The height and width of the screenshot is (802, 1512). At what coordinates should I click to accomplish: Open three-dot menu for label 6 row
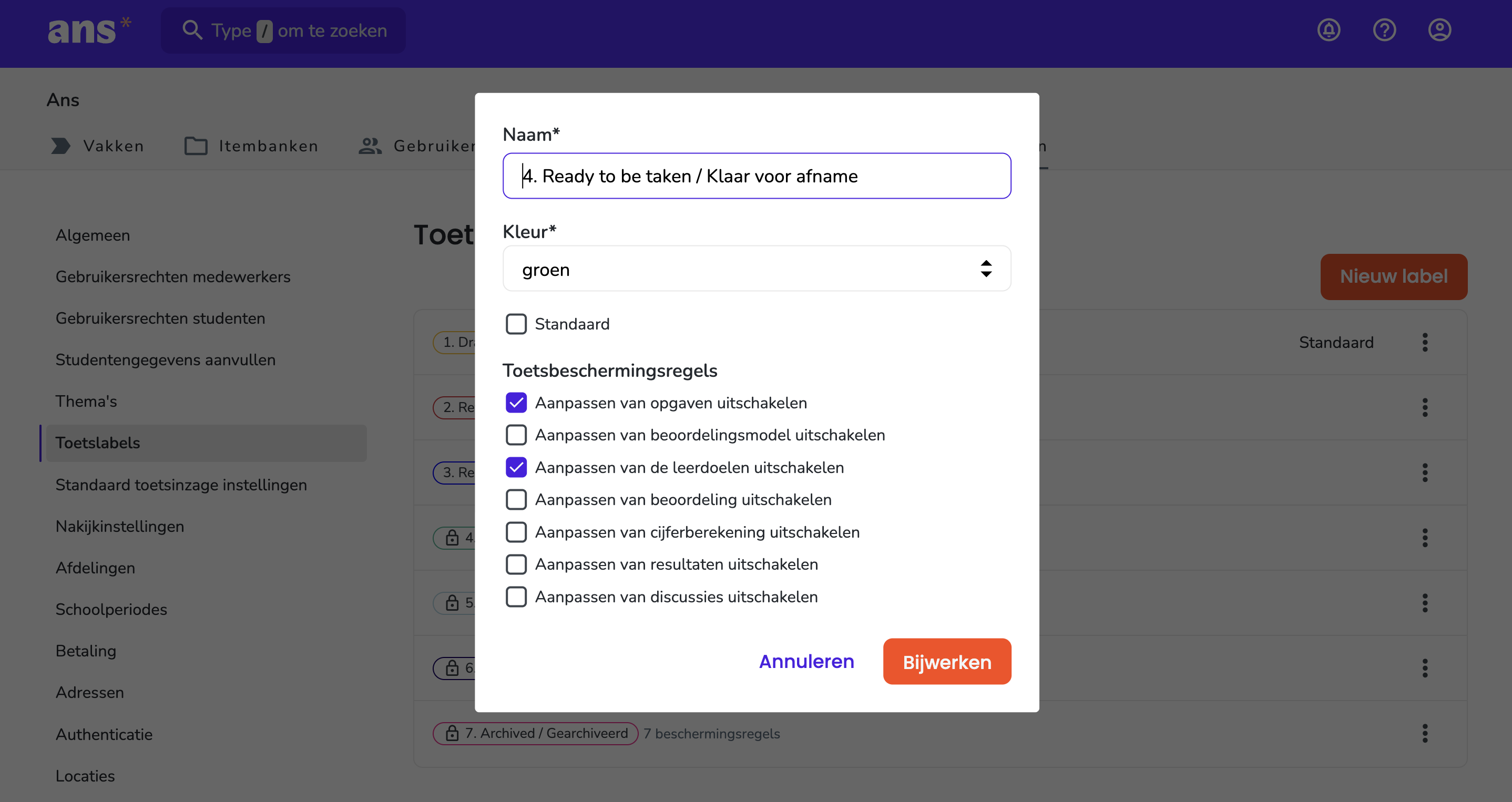click(x=1425, y=667)
